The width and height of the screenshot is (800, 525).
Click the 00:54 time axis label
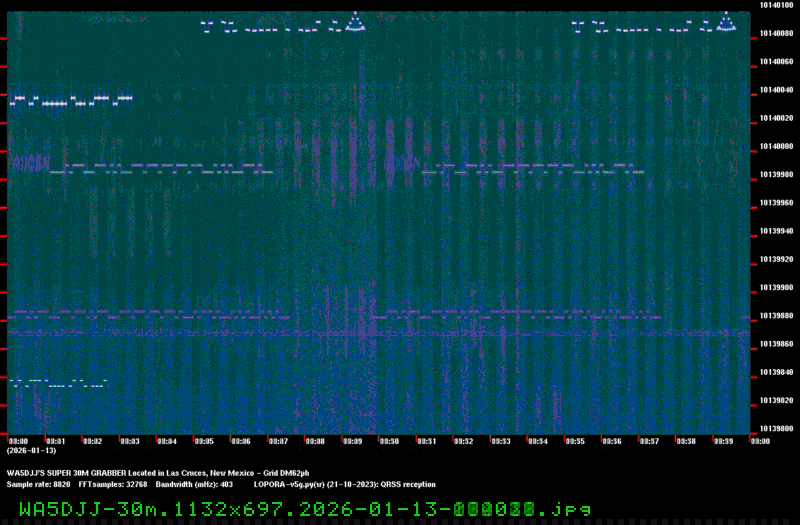538,441
